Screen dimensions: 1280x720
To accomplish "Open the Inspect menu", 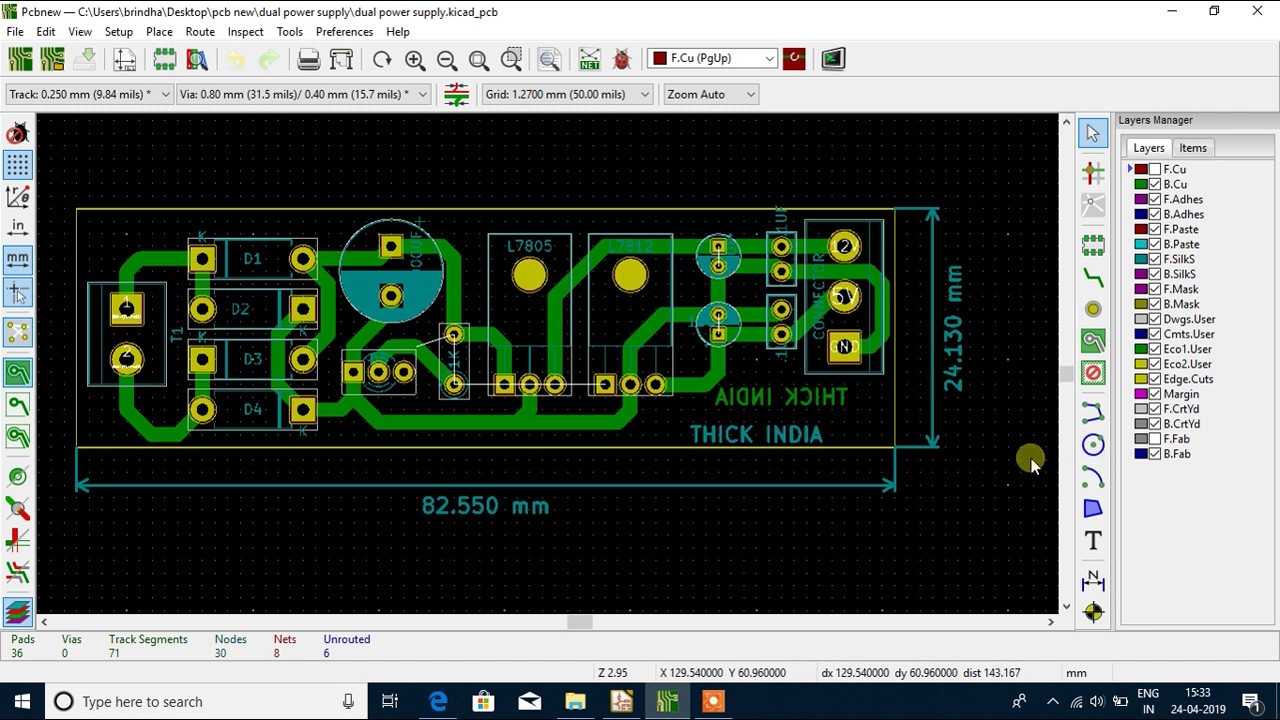I will coord(245,32).
